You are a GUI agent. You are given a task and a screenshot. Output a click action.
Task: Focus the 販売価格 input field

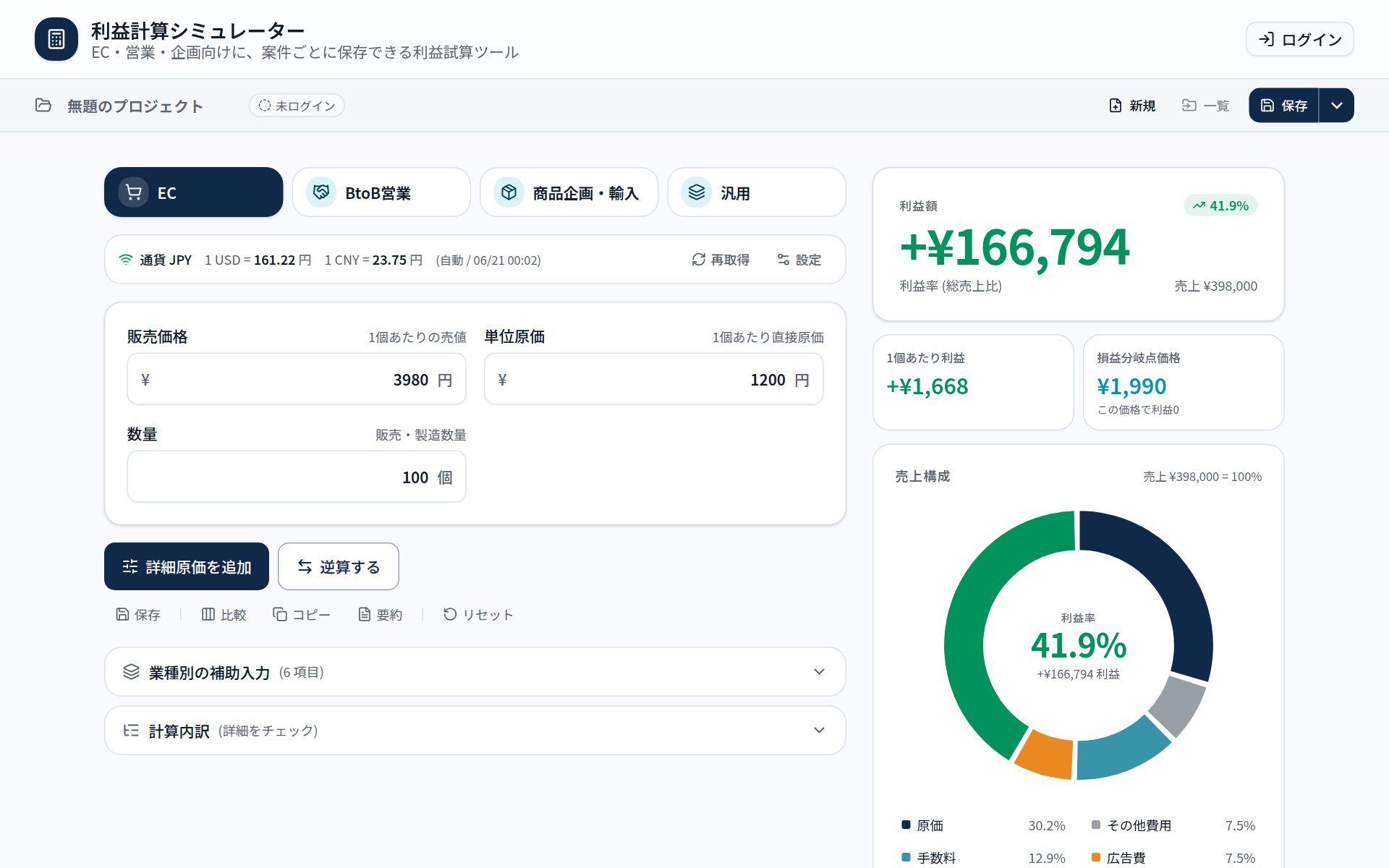click(x=297, y=379)
